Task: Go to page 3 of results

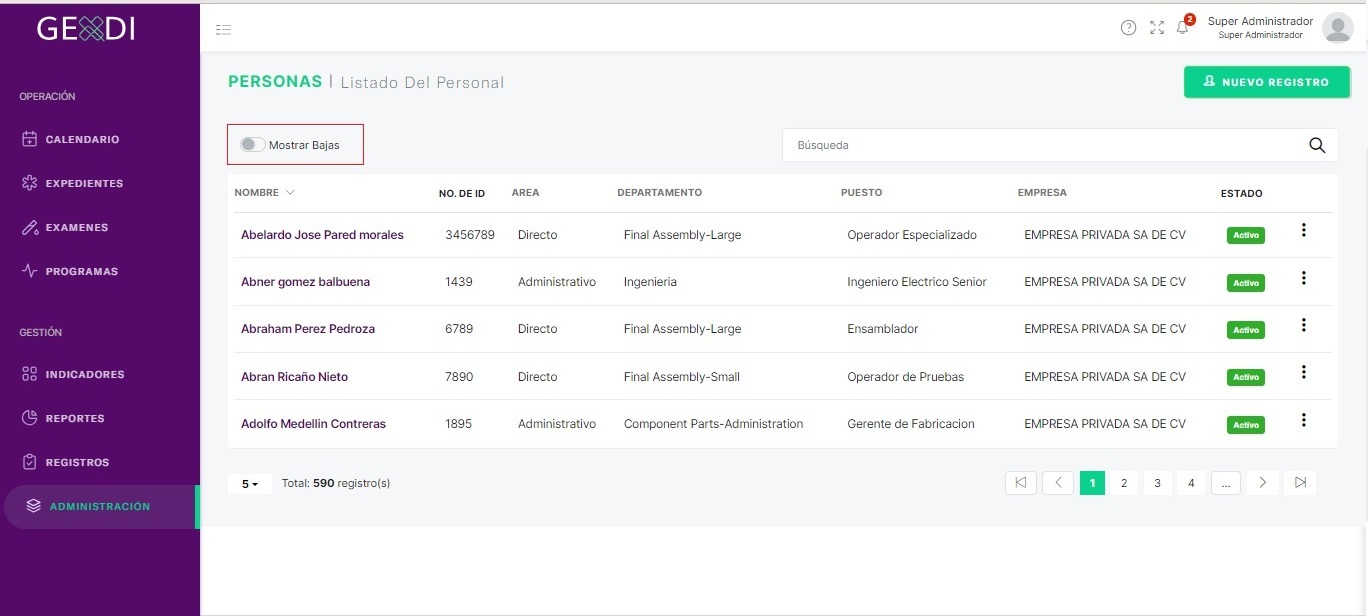Action: pyautogui.click(x=1157, y=483)
